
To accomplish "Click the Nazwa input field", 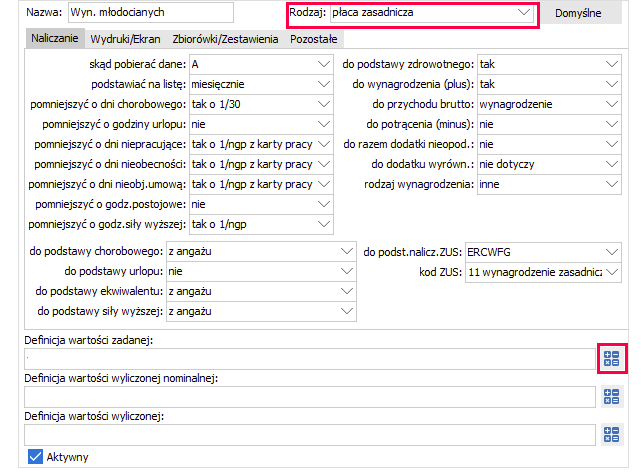I will 151,13.
